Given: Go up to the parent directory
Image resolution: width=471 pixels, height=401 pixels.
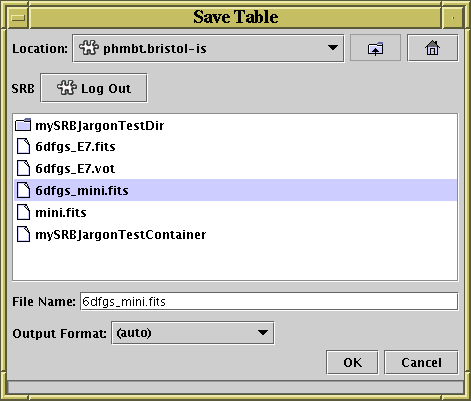Looking at the screenshot, I should (375, 48).
